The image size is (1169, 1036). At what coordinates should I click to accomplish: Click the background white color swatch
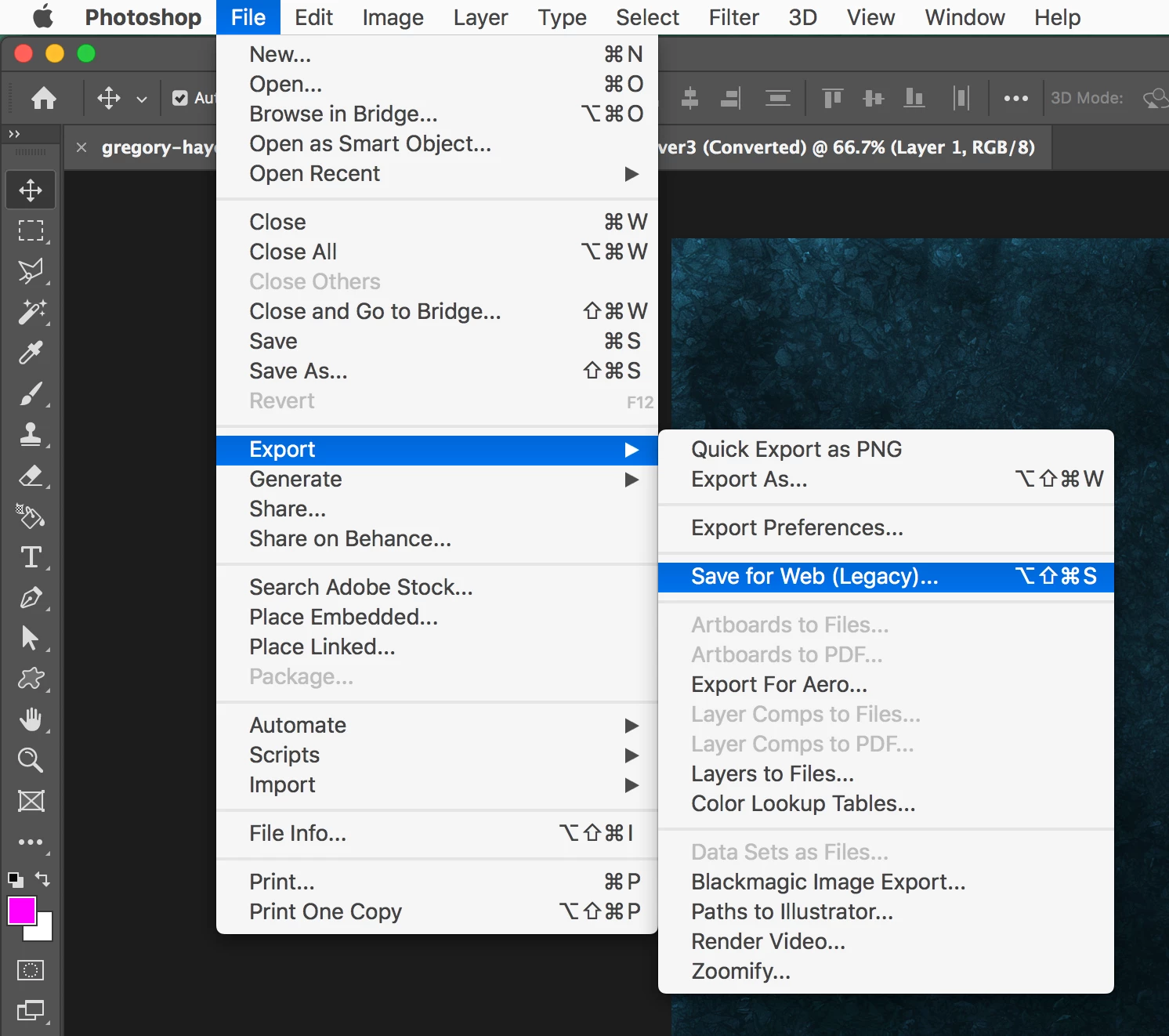point(44,932)
